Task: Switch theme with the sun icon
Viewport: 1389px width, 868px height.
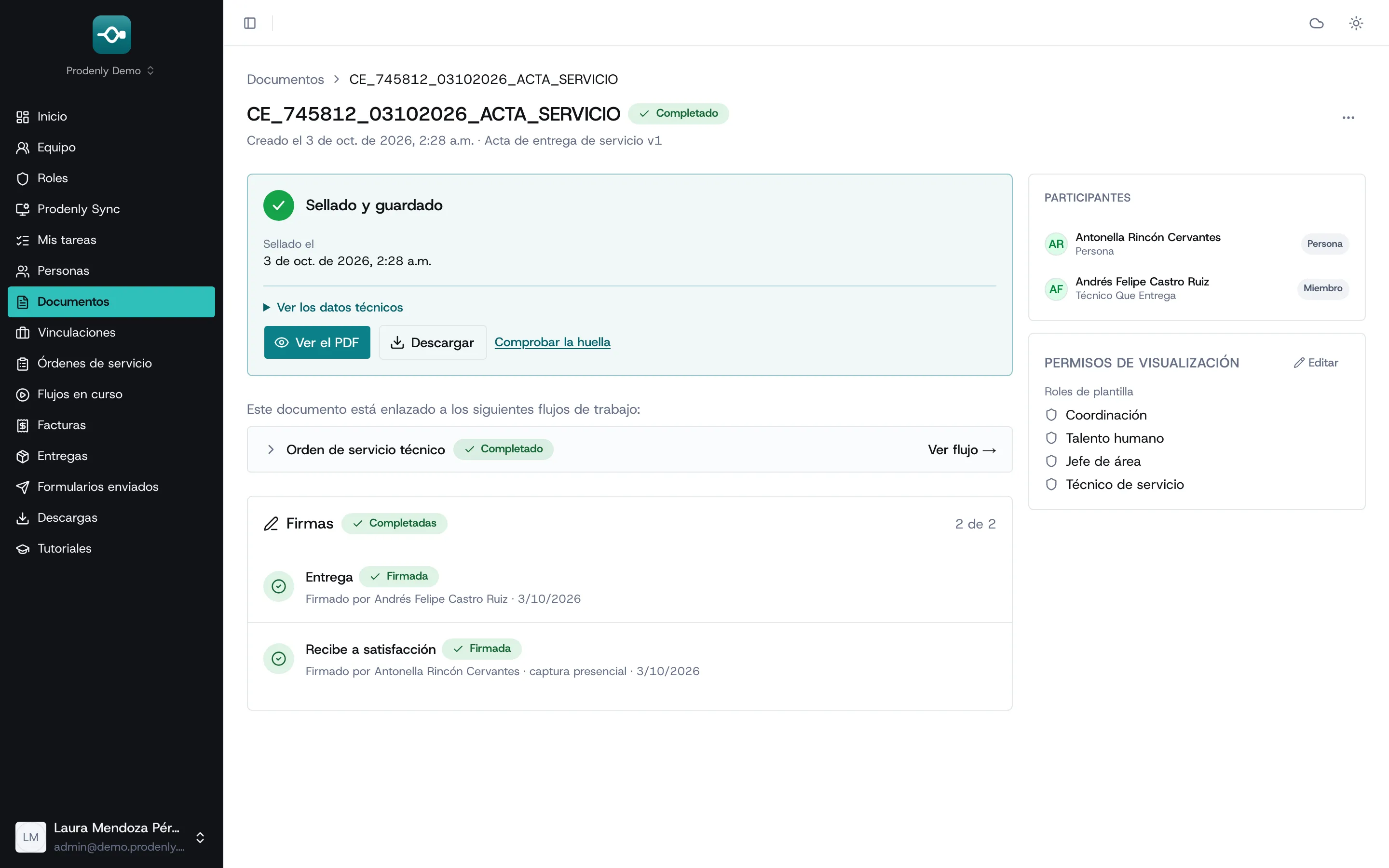Action: coord(1356,23)
